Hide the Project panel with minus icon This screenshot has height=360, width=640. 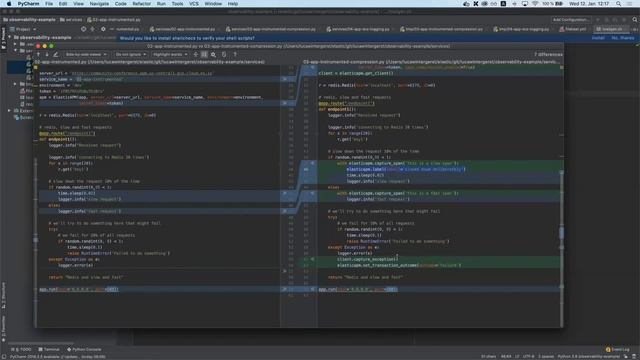click(112, 29)
